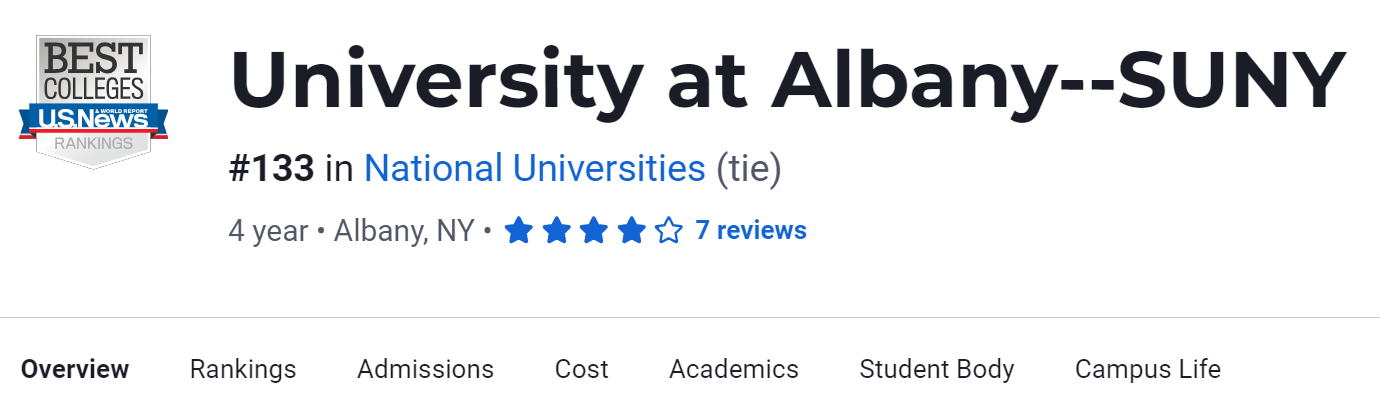Viewport: 1380px width, 406px height.
Task: Click the second blue rating star
Action: pyautogui.click(x=556, y=232)
